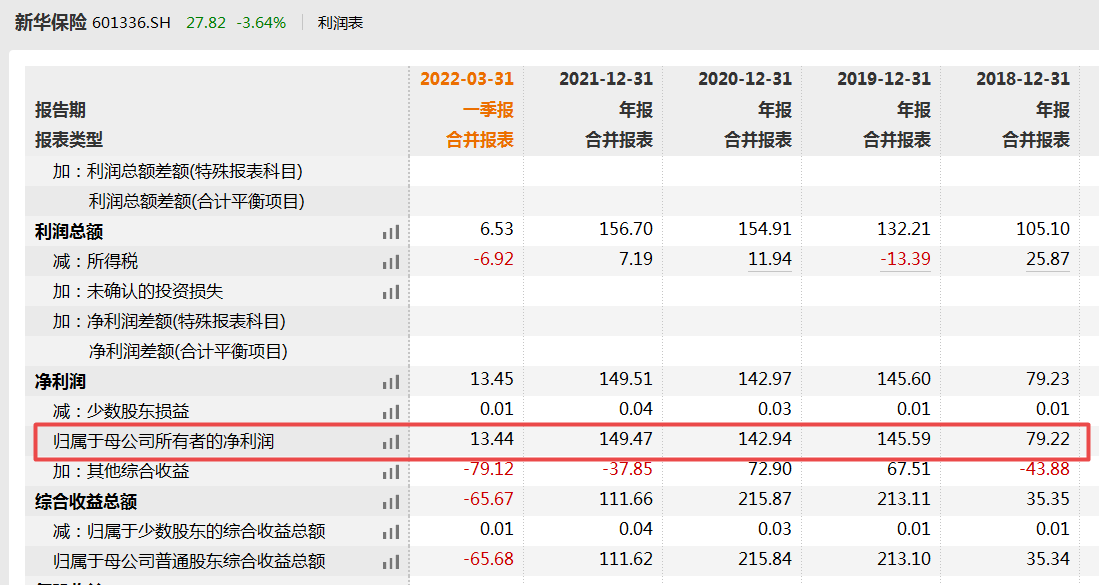Image resolution: width=1099 pixels, height=585 pixels.
Task: Select the 2022-03-31 一季报 column header
Action: [466, 78]
